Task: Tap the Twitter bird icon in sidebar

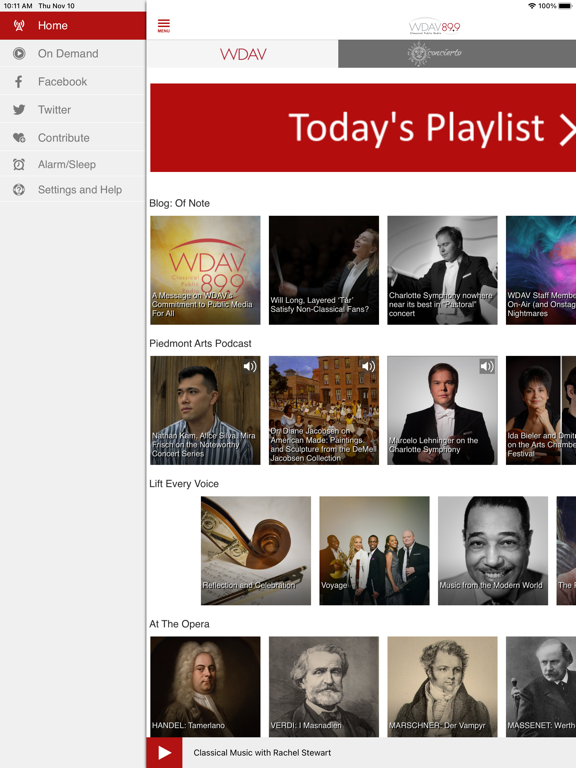Action: (19, 110)
